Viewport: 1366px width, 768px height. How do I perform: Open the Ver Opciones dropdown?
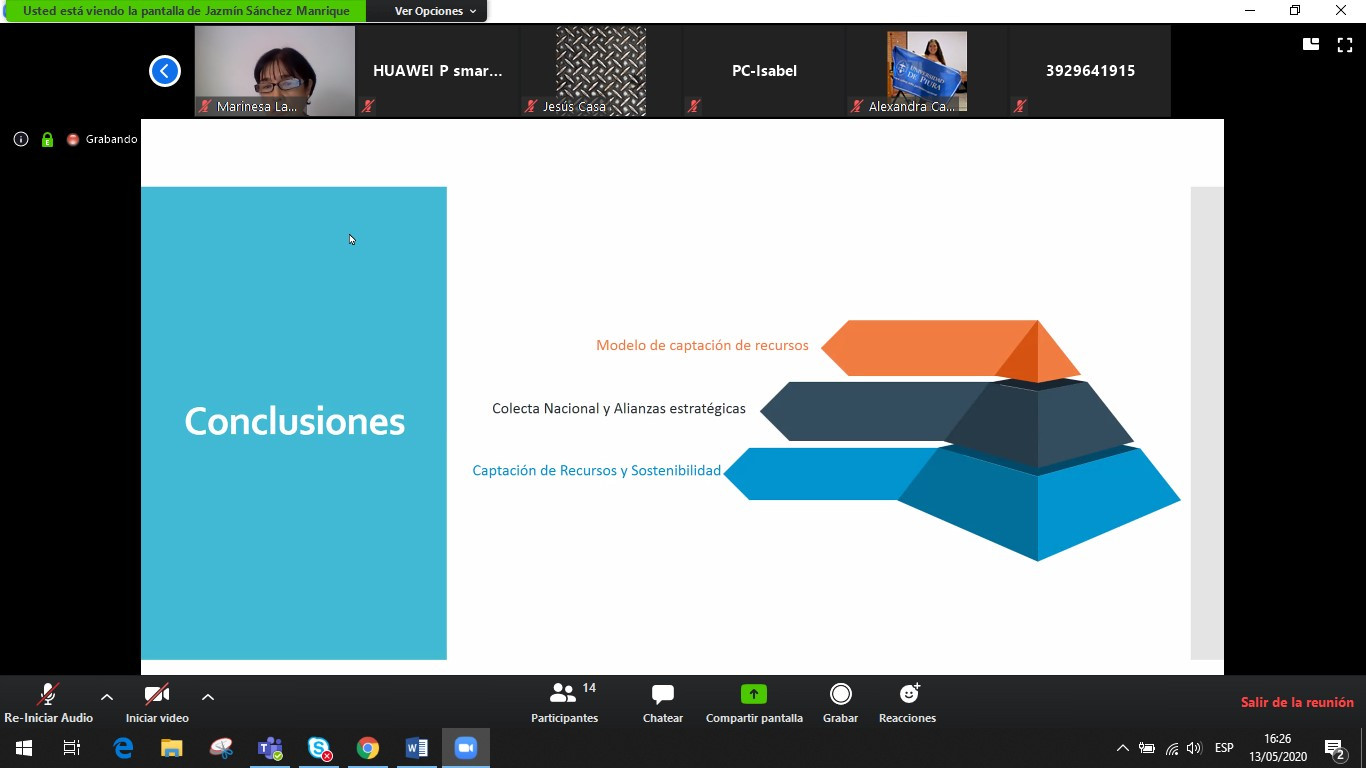point(427,11)
